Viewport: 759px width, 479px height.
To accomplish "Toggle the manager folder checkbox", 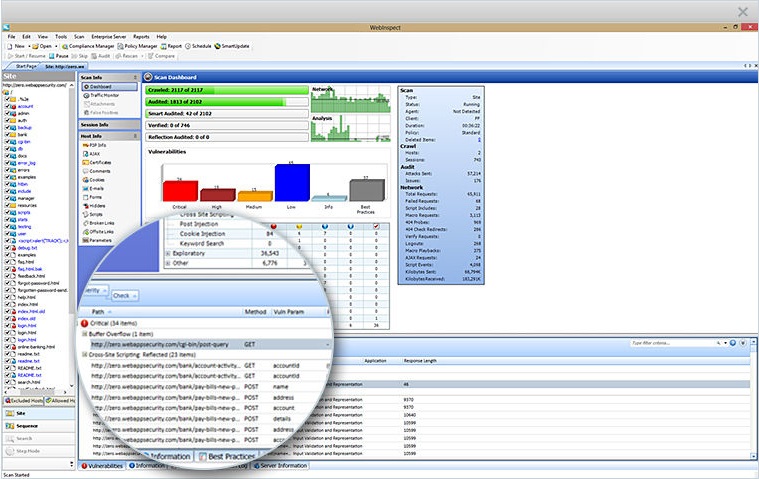I will point(7,198).
